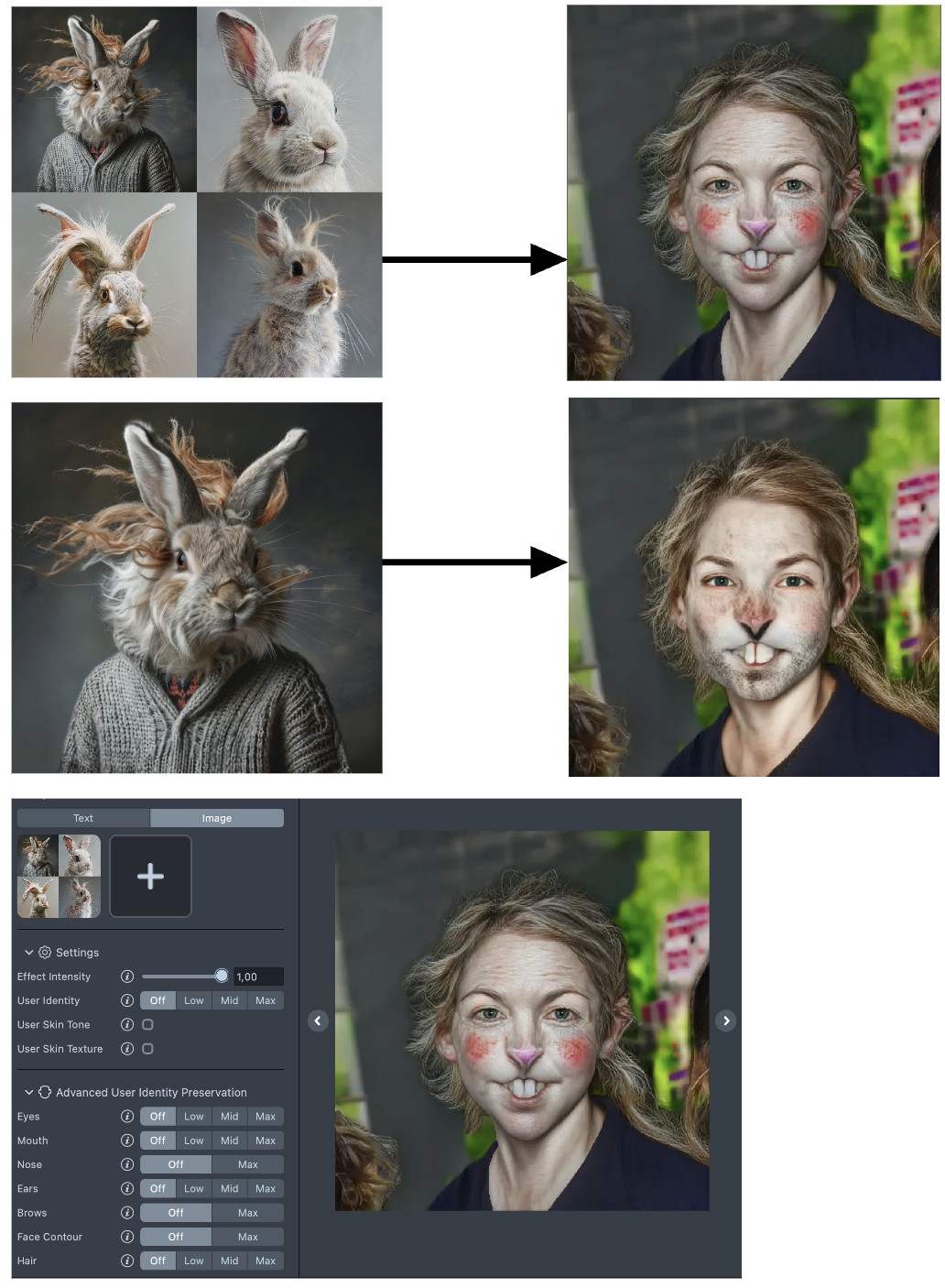Select the rabbit collage reference thumbnail
Viewport: 945px width, 1288px height.
point(59,877)
